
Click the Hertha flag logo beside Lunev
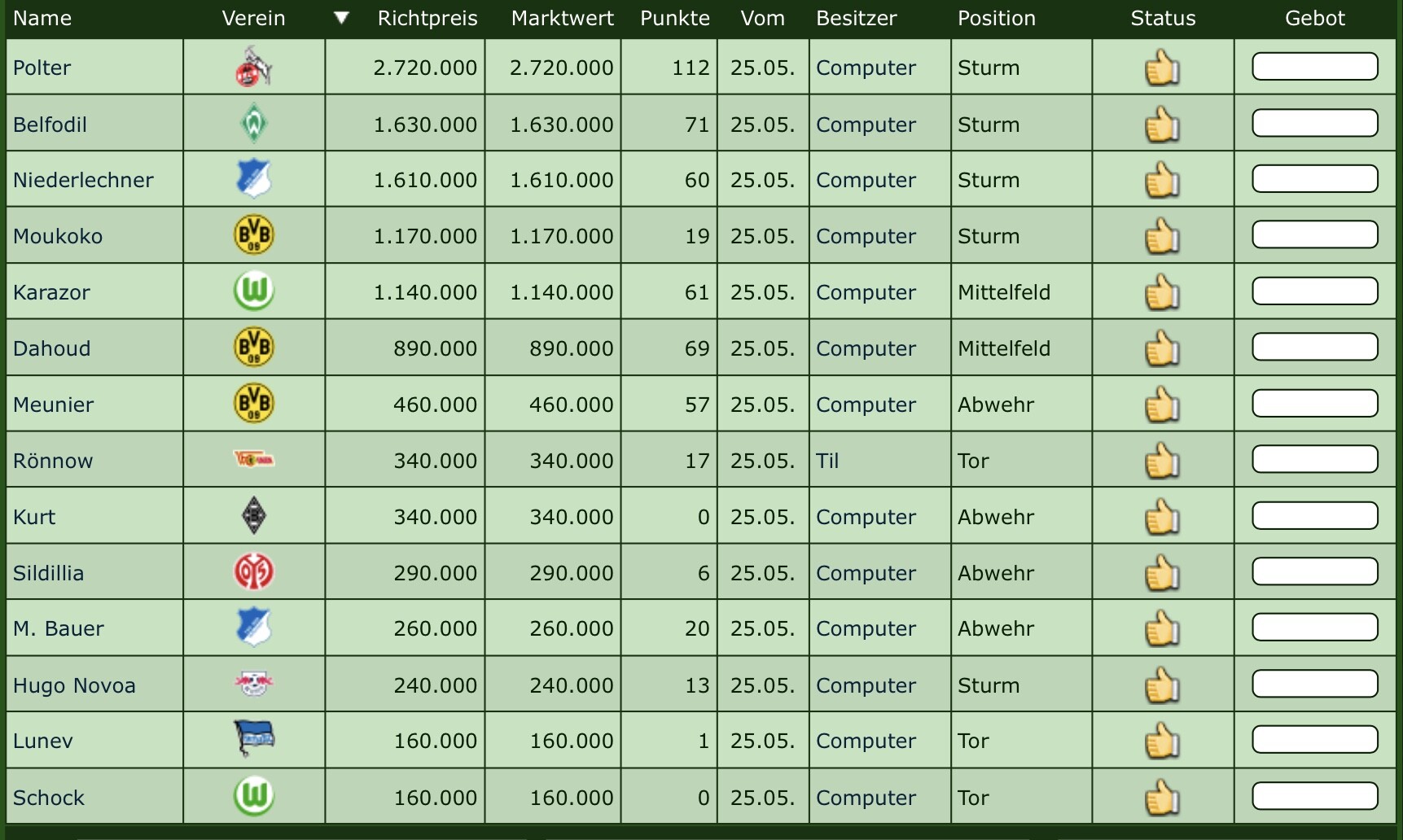pos(254,738)
